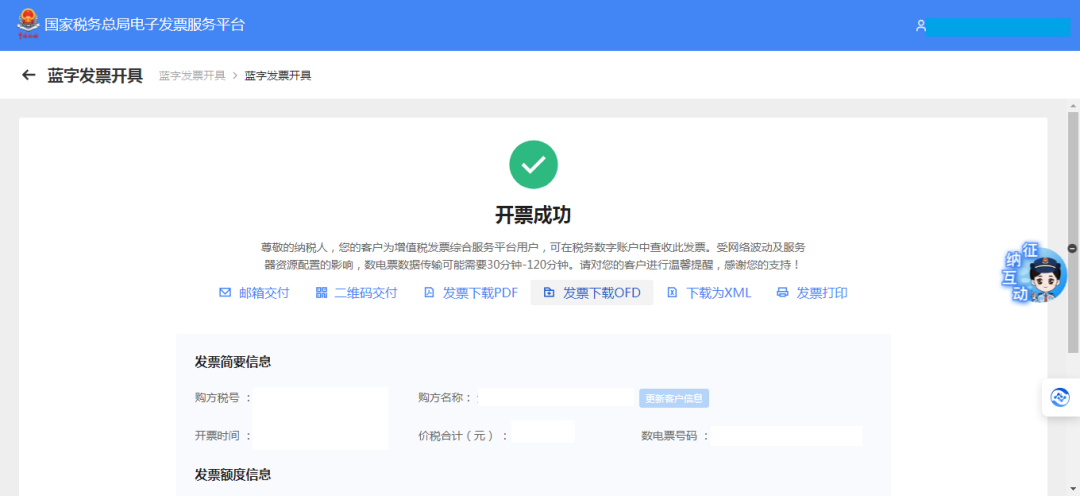This screenshot has width=1080, height=496.
Task: Select 发票打印
Action: pyautogui.click(x=812, y=293)
